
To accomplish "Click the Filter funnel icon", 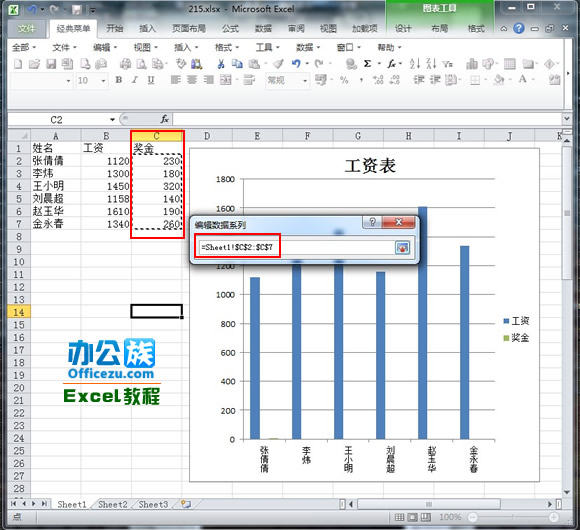I will 448,64.
